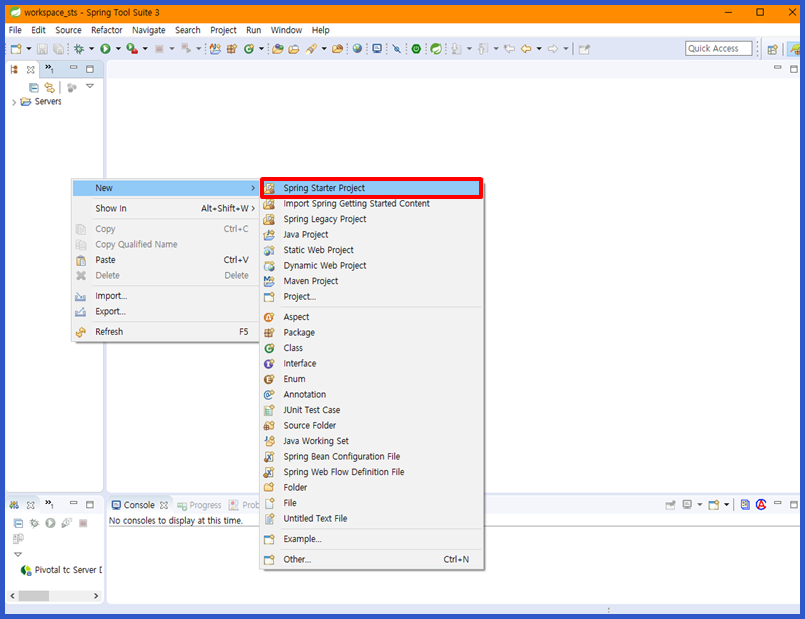
Task: Open the New wizard dropdown arrow
Action: [x=29, y=49]
